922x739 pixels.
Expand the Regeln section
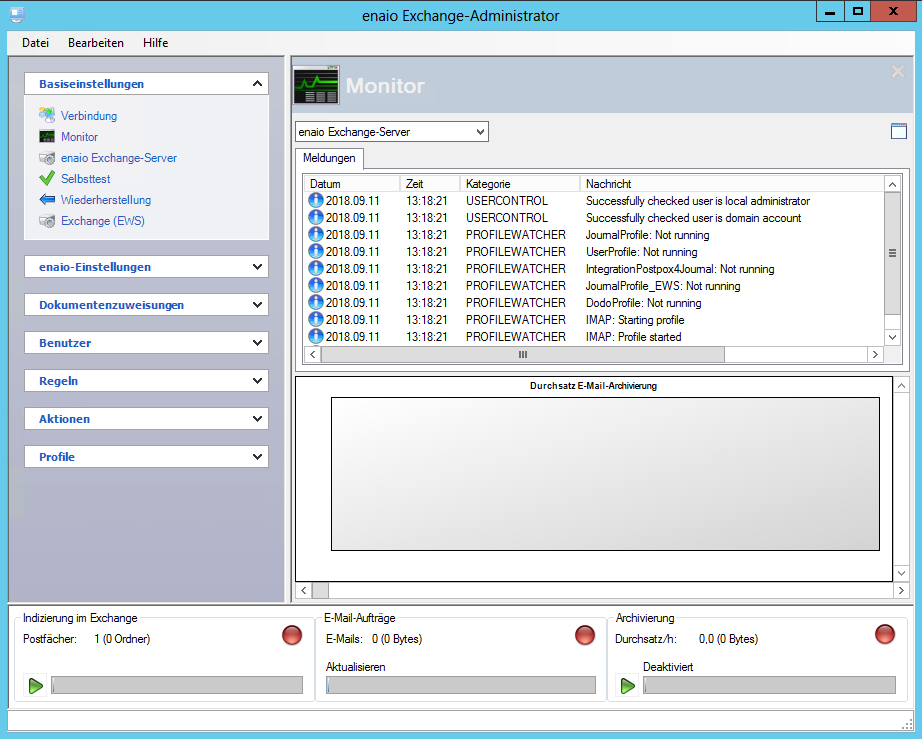coord(257,381)
